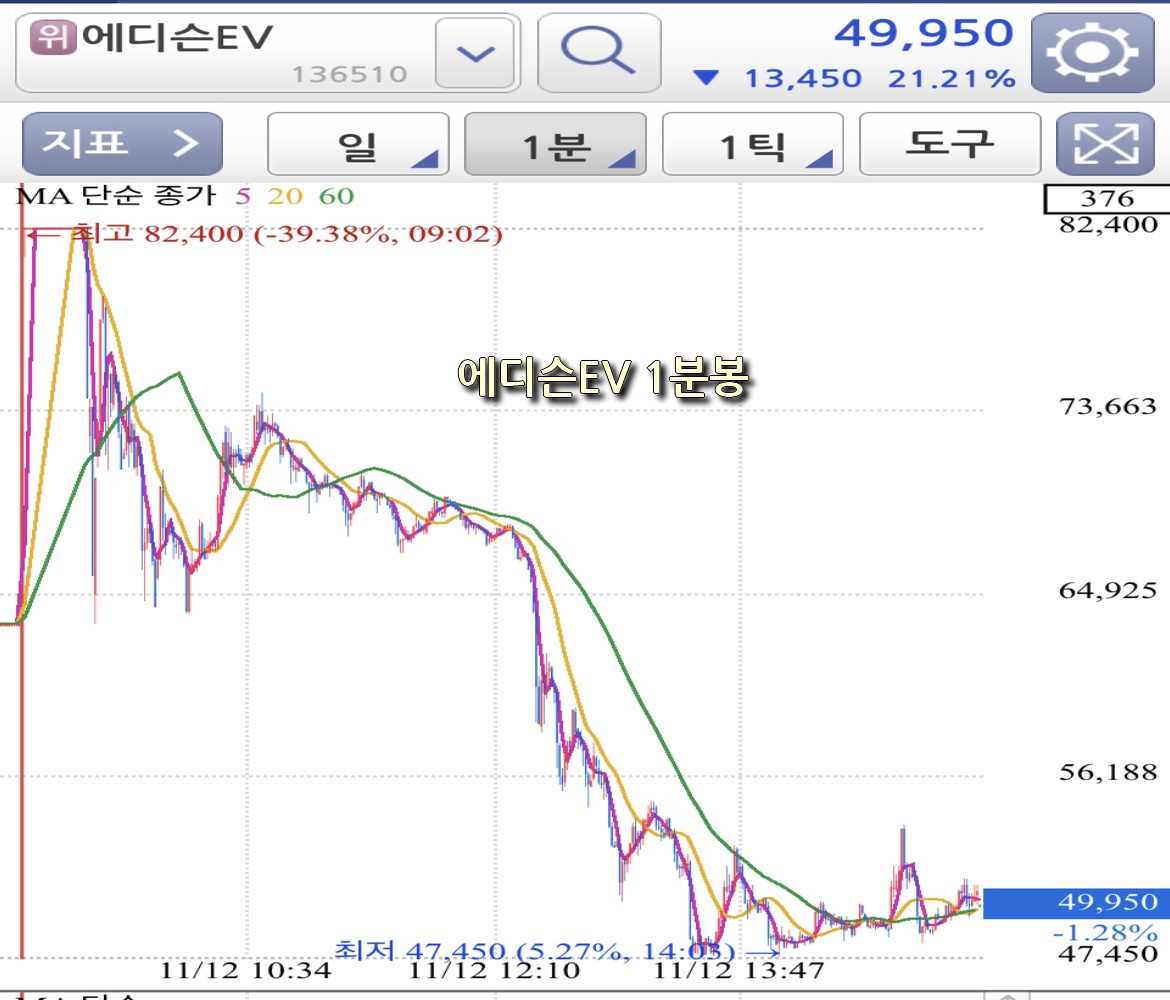Click the 최고 82,400 high price label
Screen dimensions: 1170x1000
pyautogui.click(x=287, y=234)
